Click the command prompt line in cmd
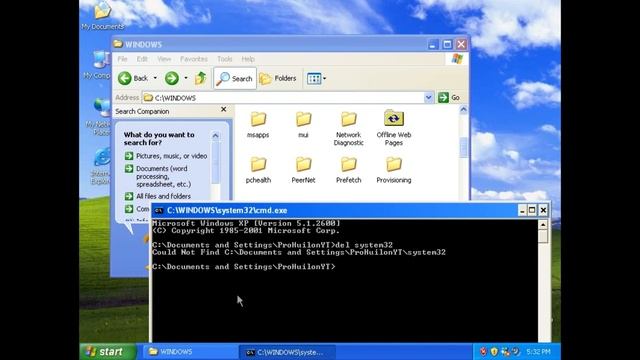Image resolution: width=640 pixels, height=360 pixels. (x=244, y=267)
